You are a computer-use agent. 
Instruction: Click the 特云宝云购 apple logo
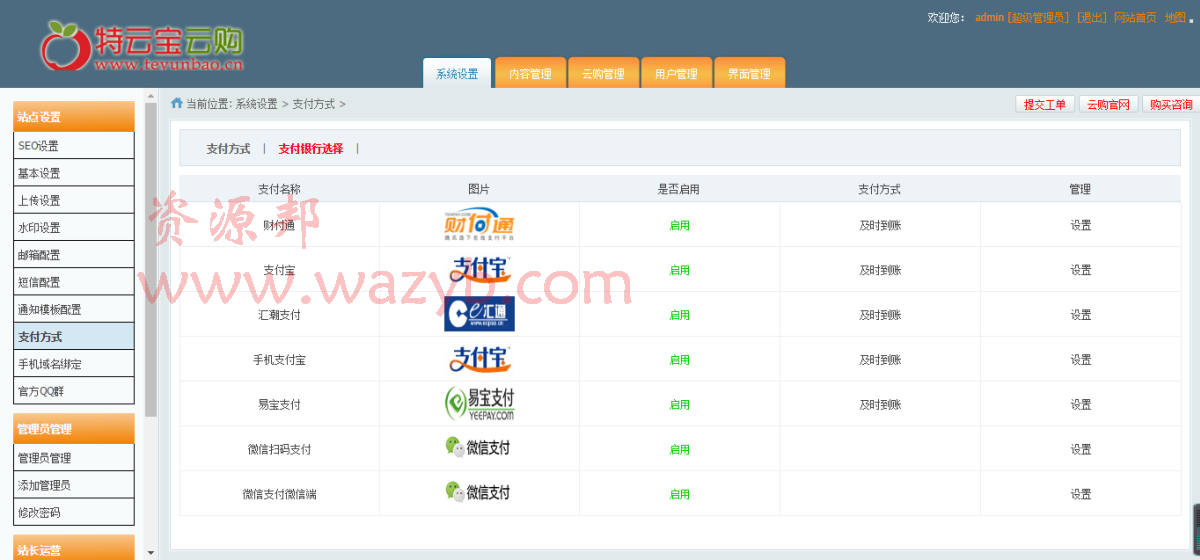click(x=65, y=45)
